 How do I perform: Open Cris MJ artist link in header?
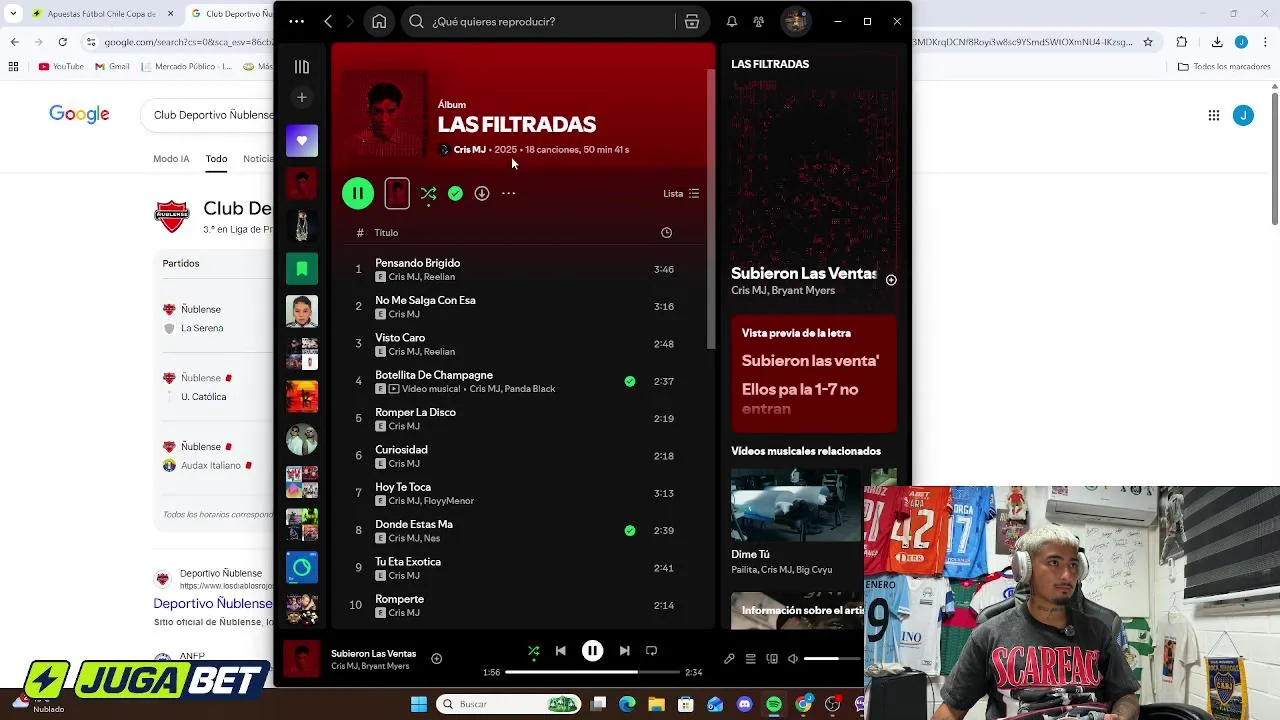tap(469, 150)
